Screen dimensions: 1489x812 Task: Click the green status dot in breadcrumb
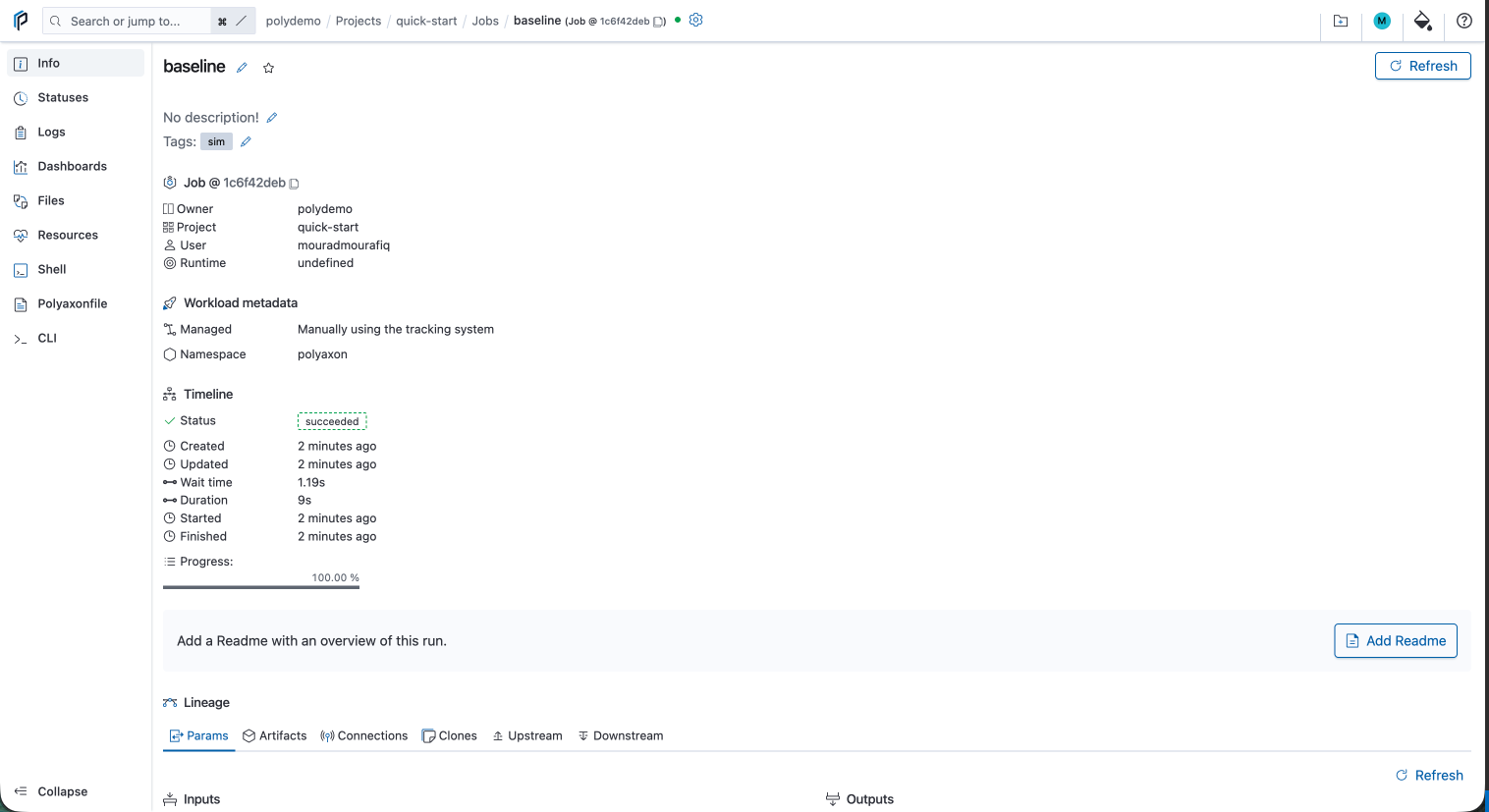click(678, 20)
